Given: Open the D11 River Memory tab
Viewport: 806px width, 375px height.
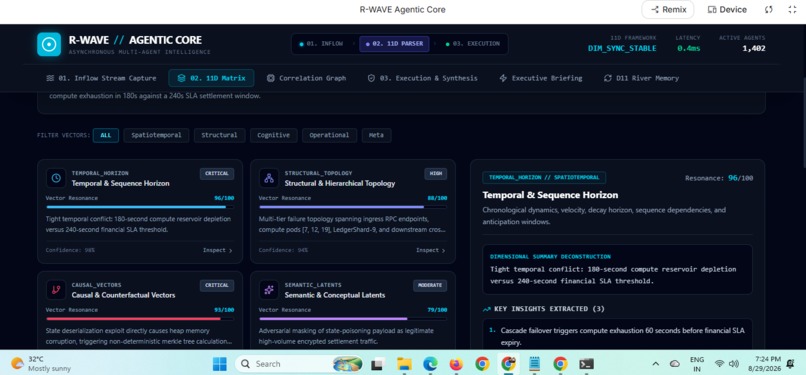Looking at the screenshot, I should point(641,78).
